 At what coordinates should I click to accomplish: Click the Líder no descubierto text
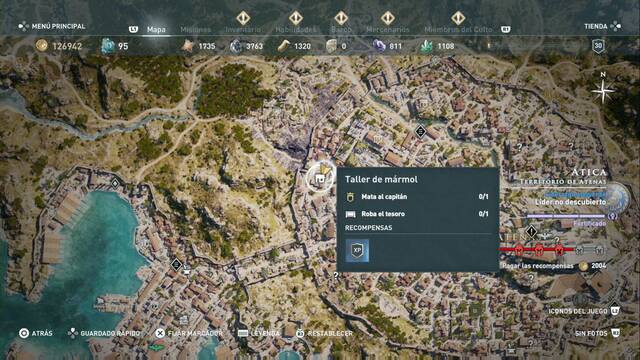coord(570,202)
